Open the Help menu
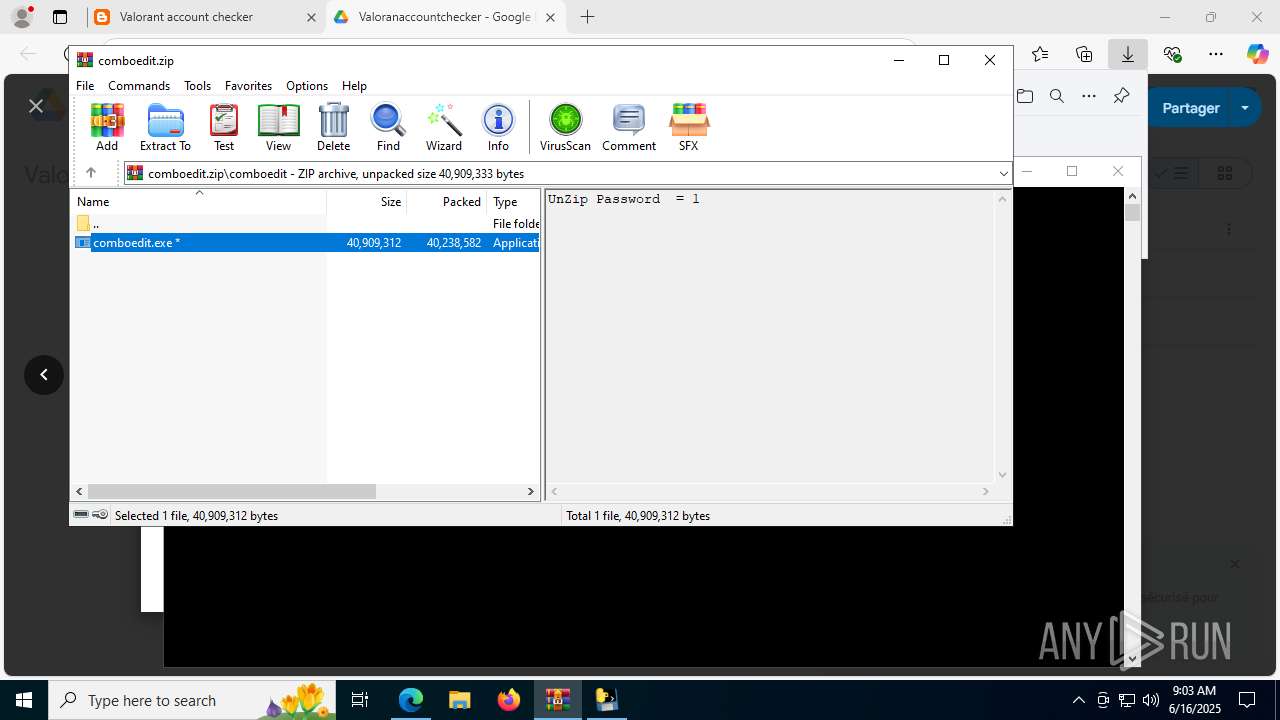 pos(354,86)
